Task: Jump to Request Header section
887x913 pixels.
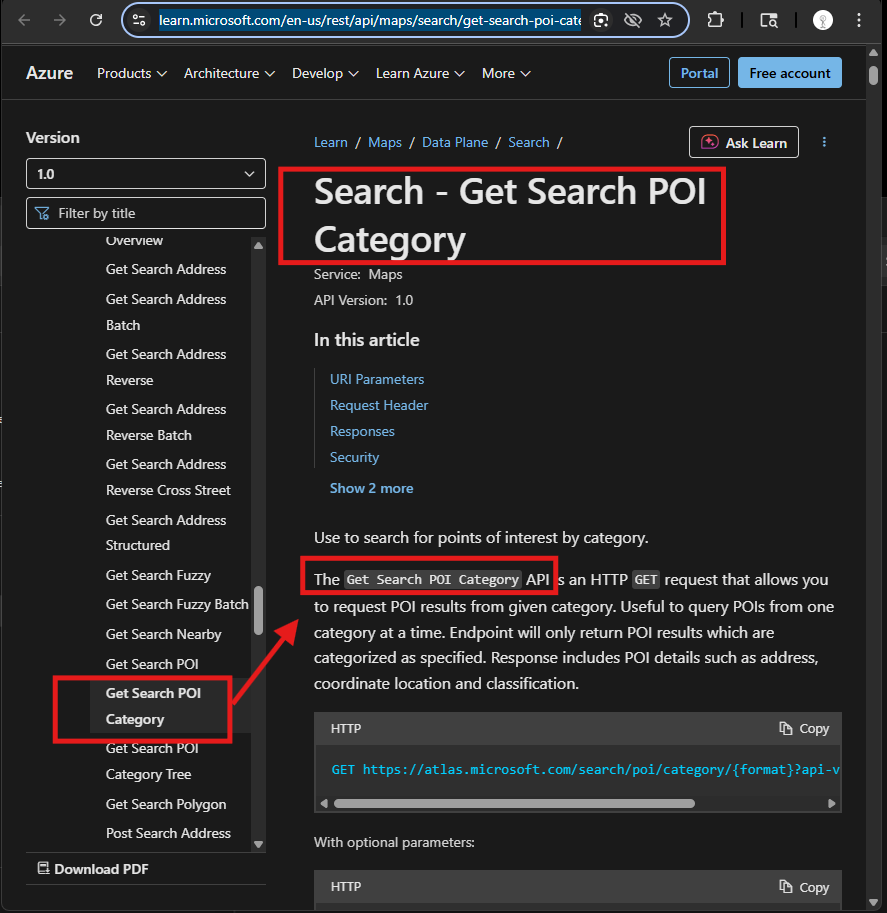Action: 379,405
